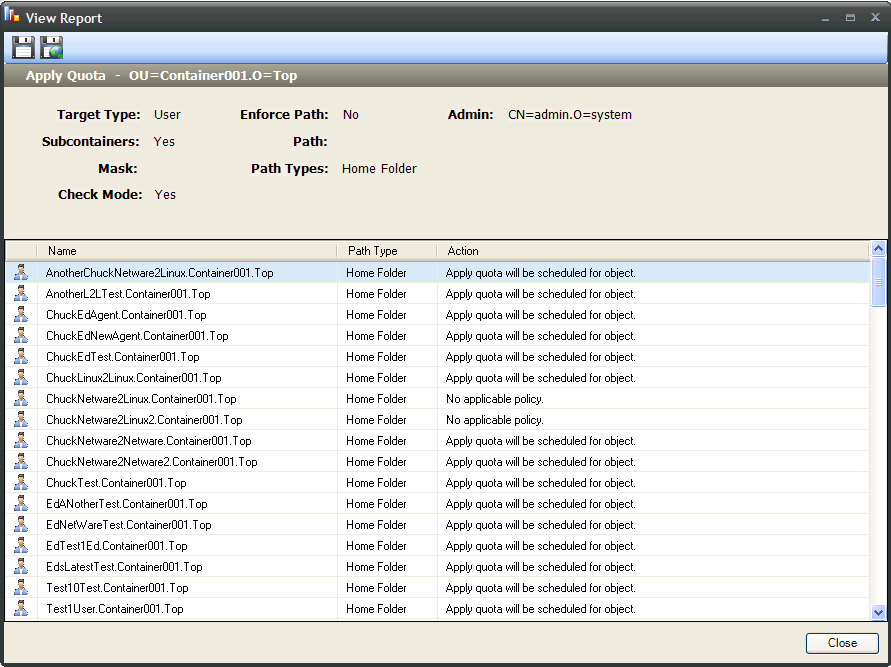The height and width of the screenshot is (667, 891).
Task: Click the View Report app icon in title bar
Action: point(11,15)
